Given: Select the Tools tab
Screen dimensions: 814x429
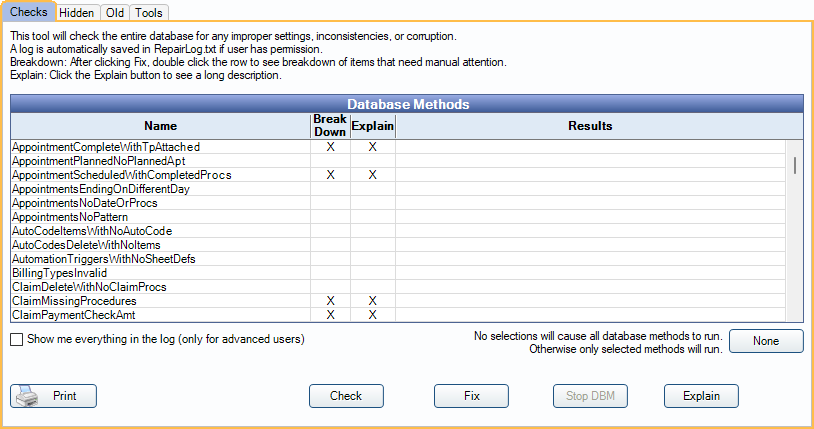Looking at the screenshot, I should click(x=150, y=12).
